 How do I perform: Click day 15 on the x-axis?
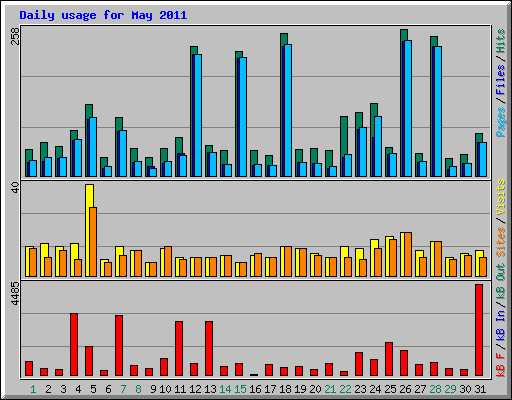(240, 389)
